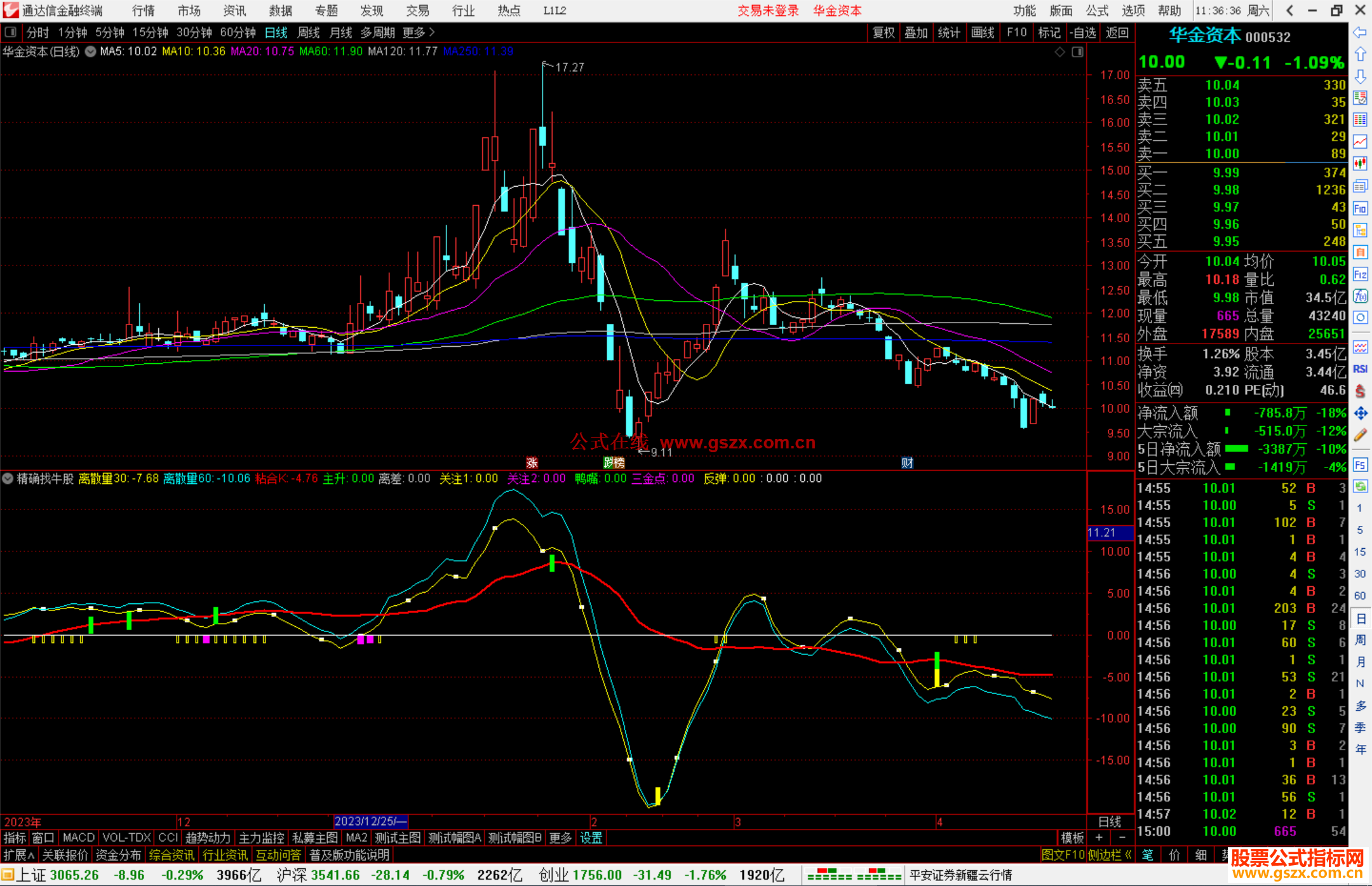Image resolution: width=1372 pixels, height=886 pixels.
Task: Click the + zoom in chart button
Action: (x=1100, y=838)
